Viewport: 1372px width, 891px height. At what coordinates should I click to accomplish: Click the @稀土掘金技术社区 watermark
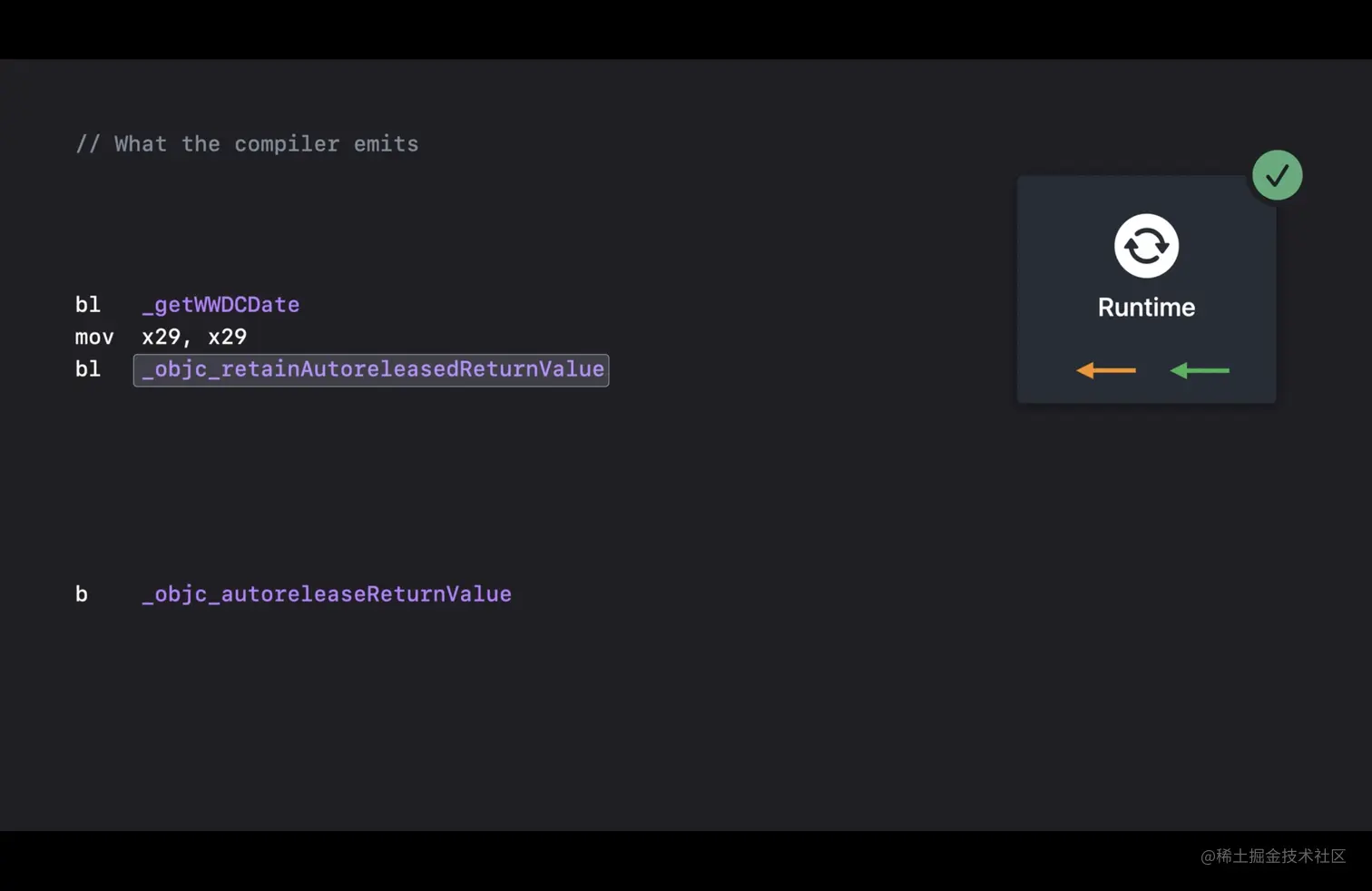coord(1273,856)
